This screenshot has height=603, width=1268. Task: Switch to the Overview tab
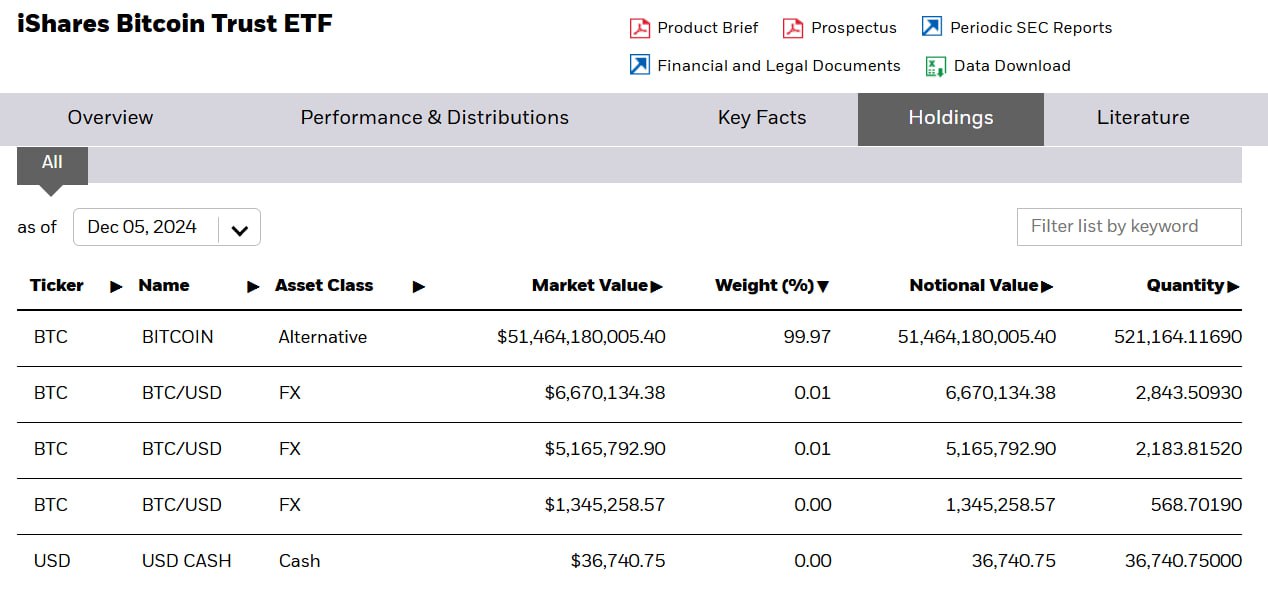pos(110,118)
